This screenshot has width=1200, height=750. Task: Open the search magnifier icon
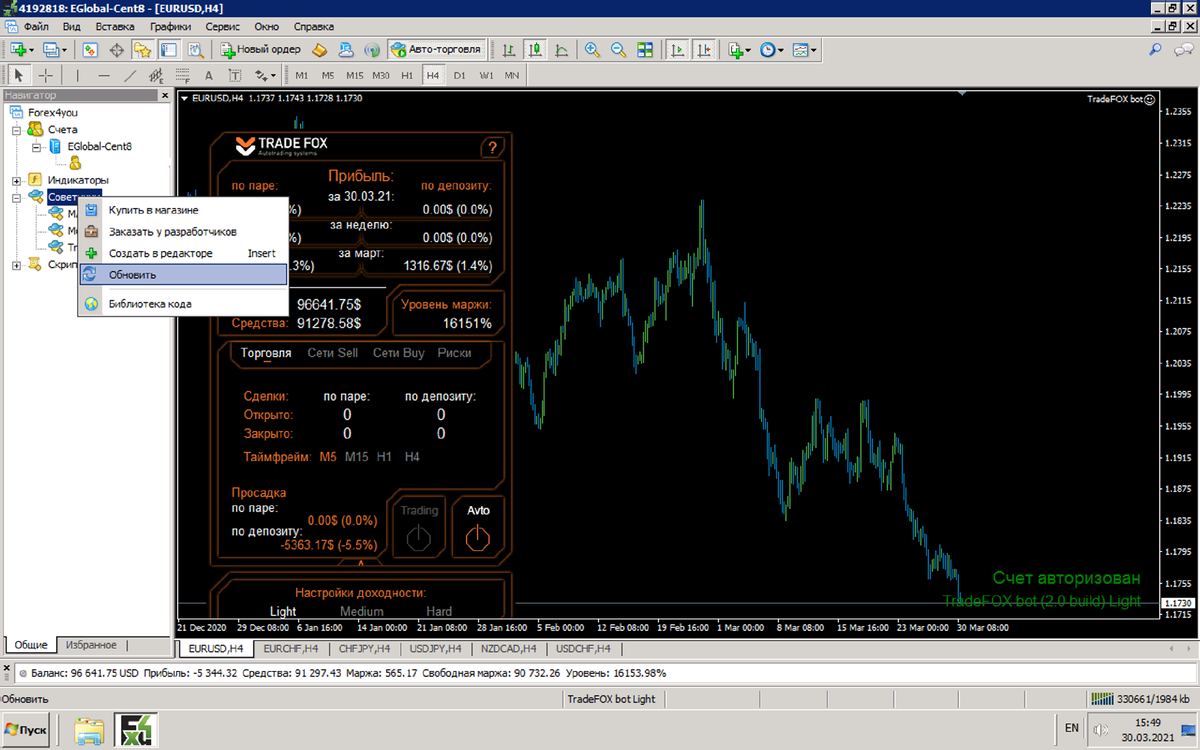(x=1155, y=49)
